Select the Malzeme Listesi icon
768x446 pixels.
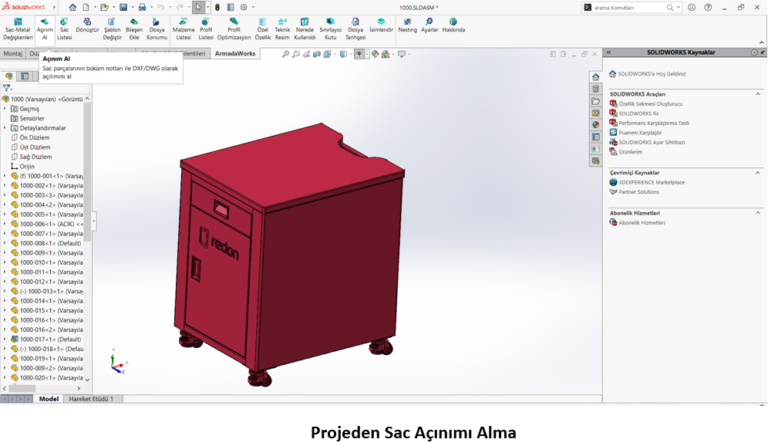tap(183, 26)
